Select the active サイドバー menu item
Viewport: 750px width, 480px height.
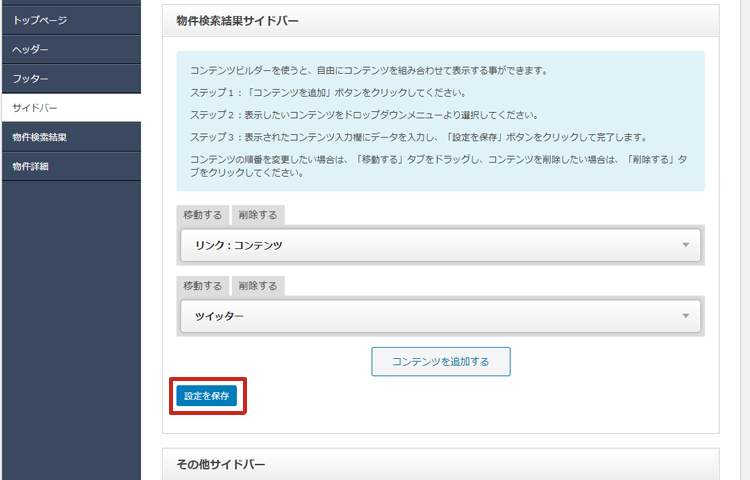[x=36, y=107]
